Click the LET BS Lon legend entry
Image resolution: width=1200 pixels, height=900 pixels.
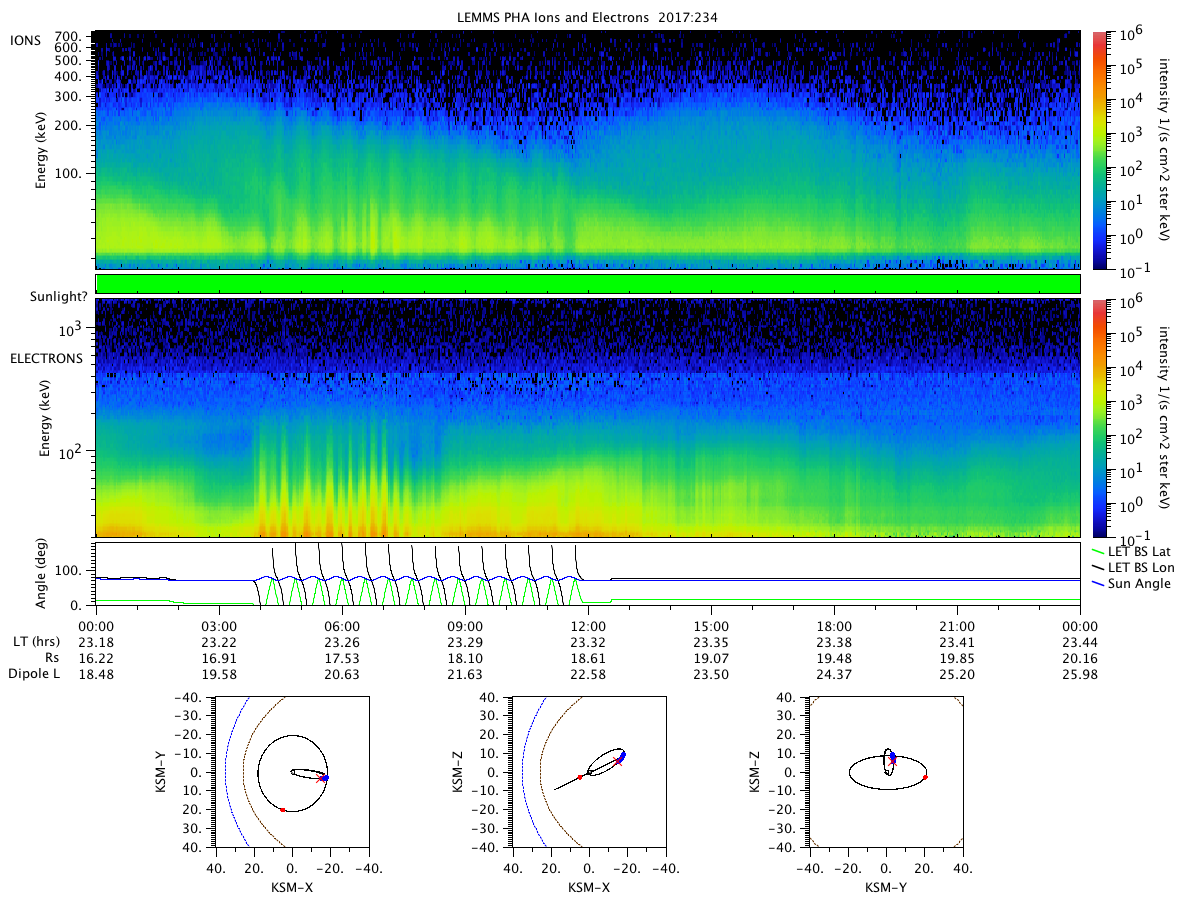click(1134, 567)
